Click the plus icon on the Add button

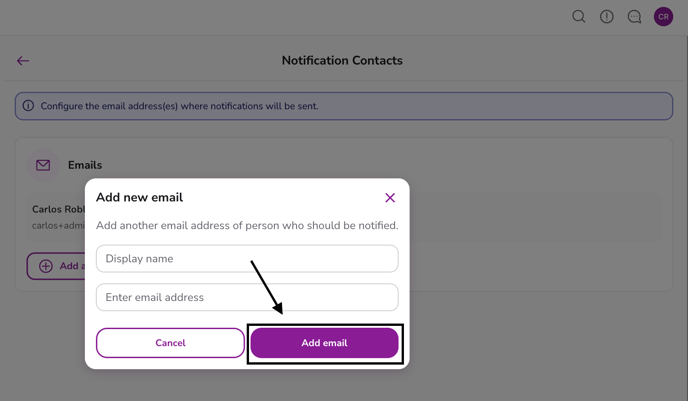(x=46, y=266)
